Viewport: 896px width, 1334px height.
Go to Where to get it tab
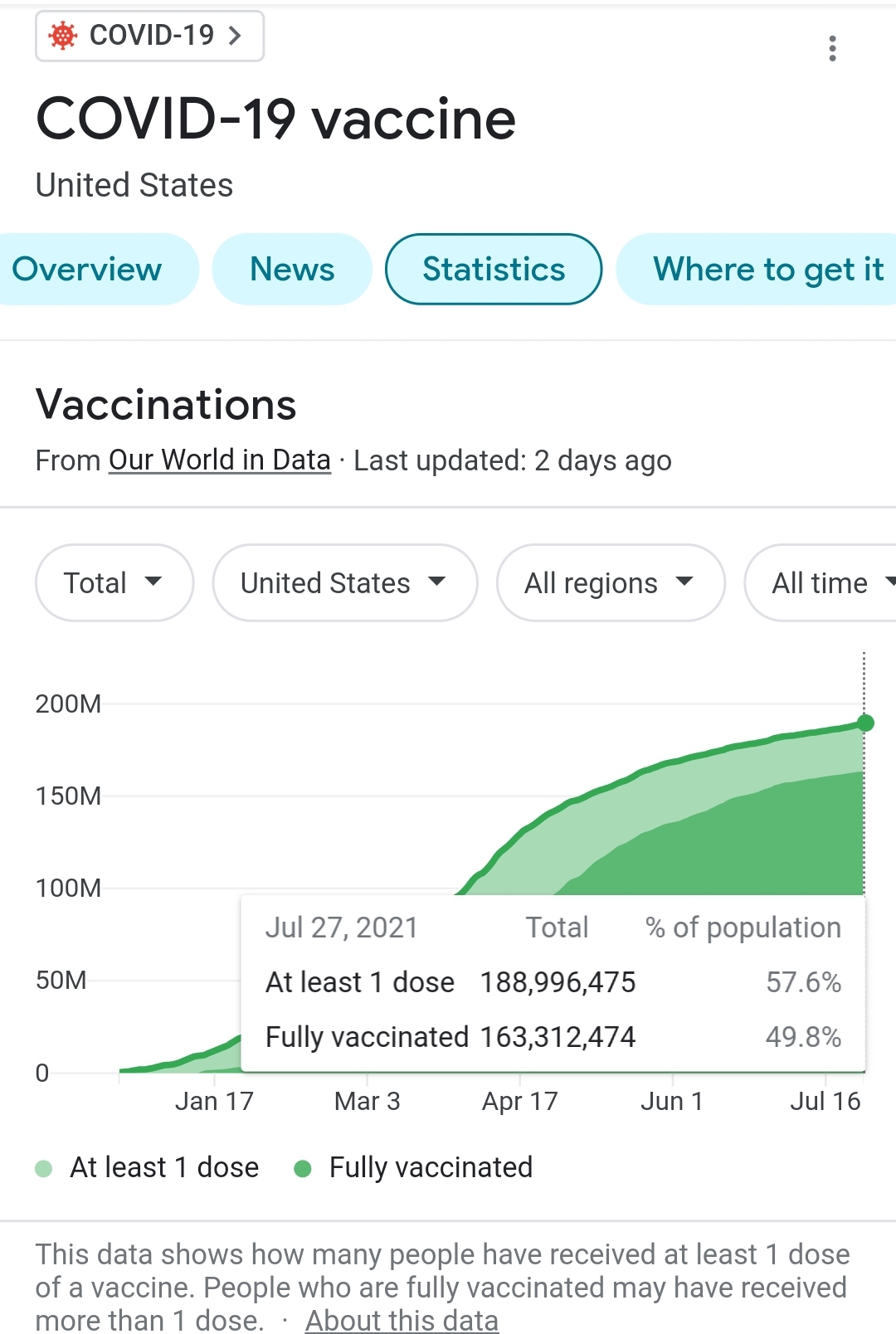click(767, 269)
